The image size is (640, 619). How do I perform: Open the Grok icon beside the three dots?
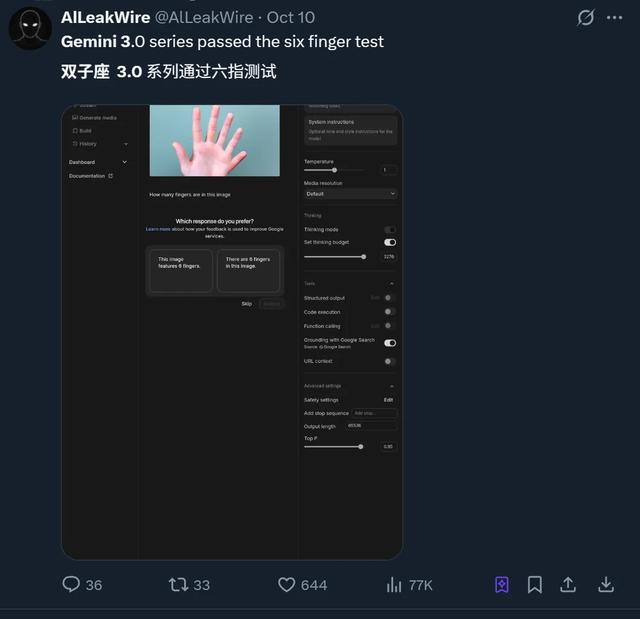(586, 18)
